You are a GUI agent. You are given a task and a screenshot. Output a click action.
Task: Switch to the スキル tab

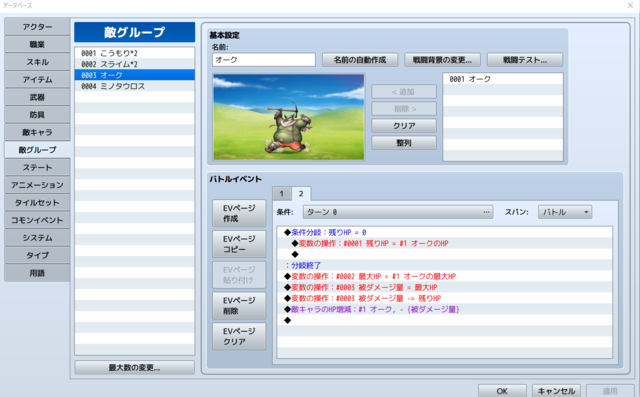pyautogui.click(x=37, y=62)
